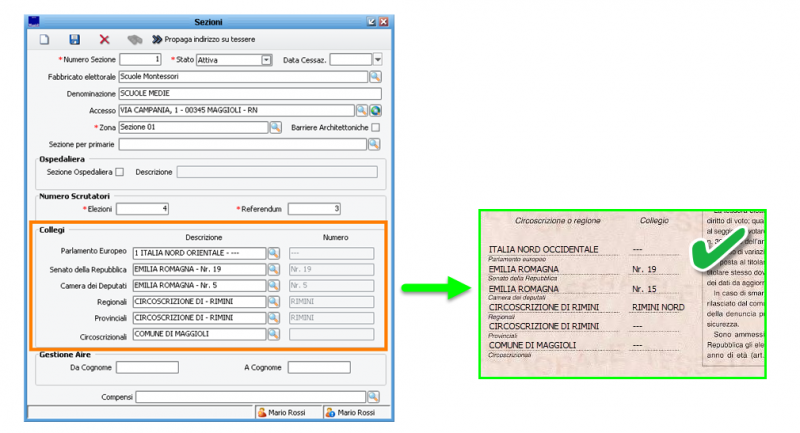
Task: Toggle Sezione Ospedaliera checkbox
Action: point(119,172)
